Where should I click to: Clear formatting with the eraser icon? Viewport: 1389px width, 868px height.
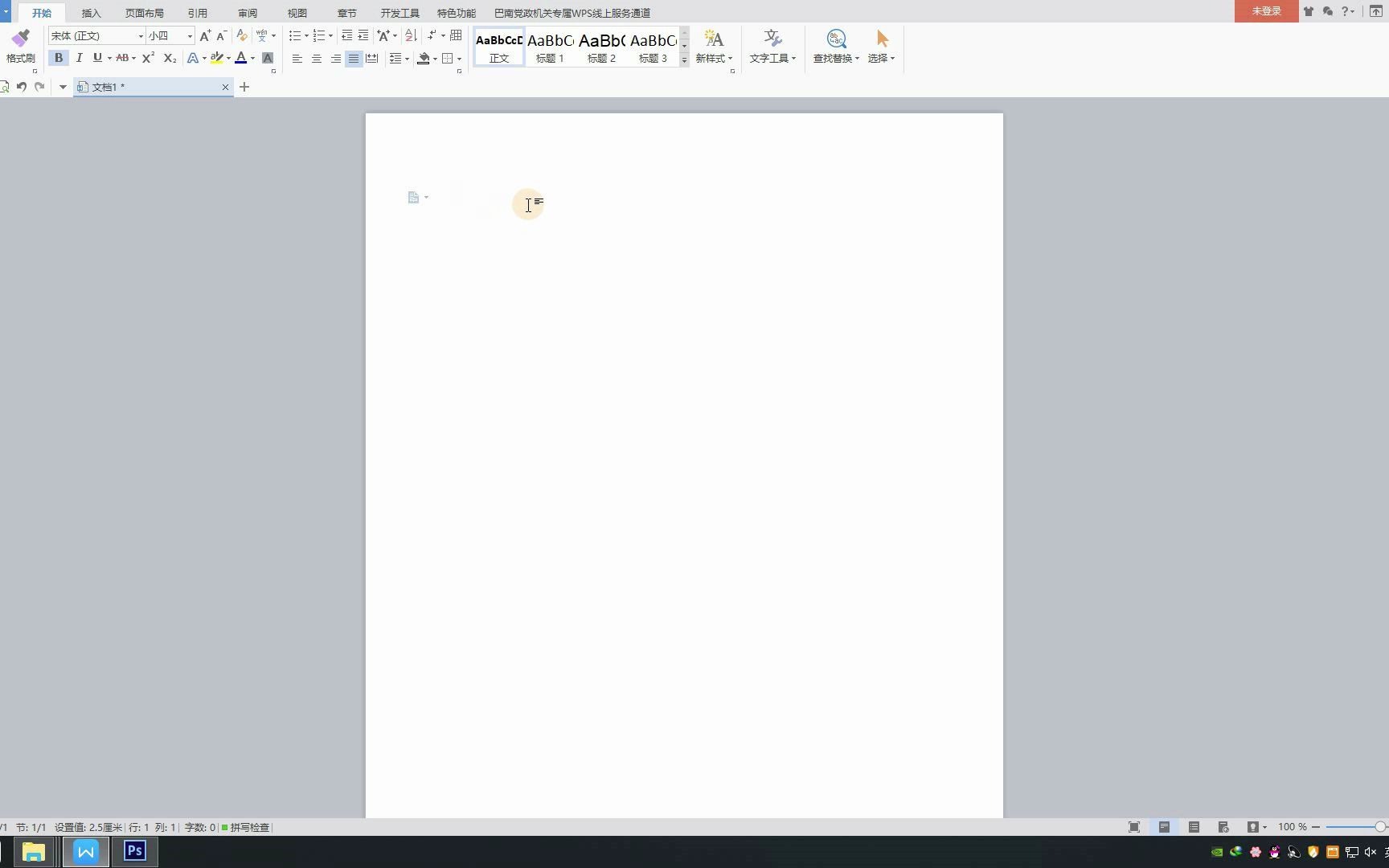tap(241, 35)
